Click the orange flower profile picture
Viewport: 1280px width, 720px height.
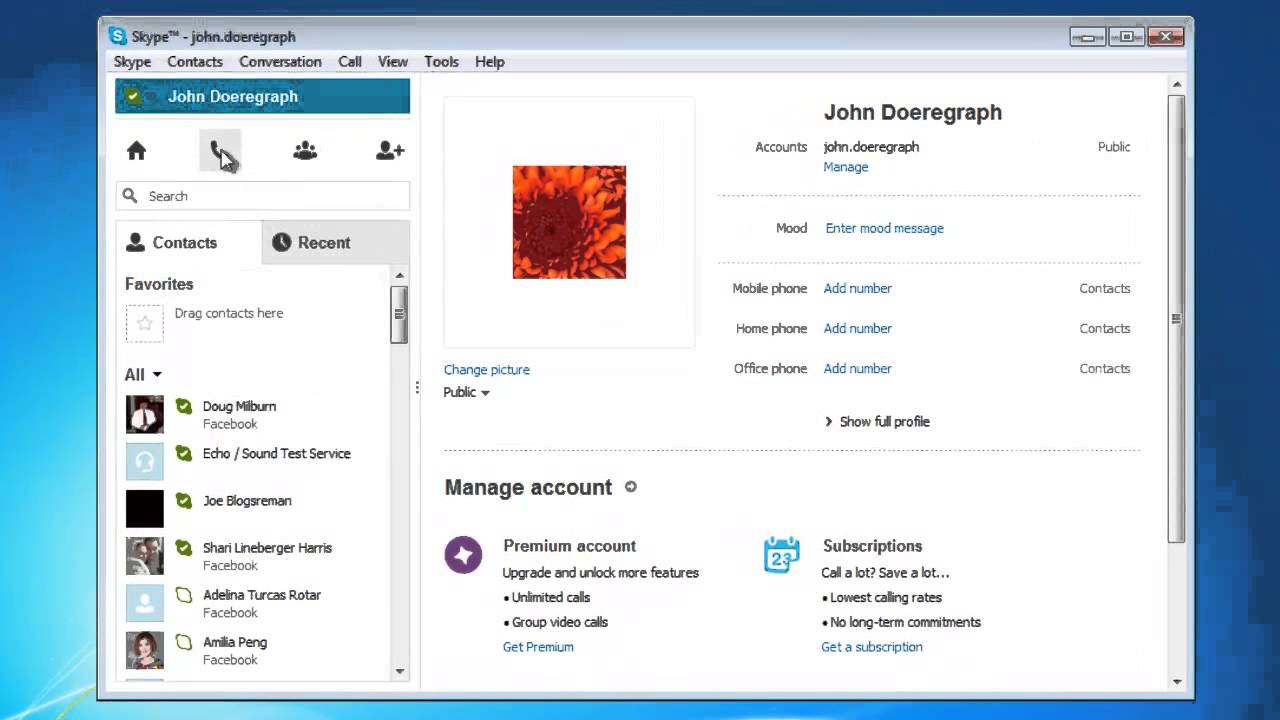[569, 222]
